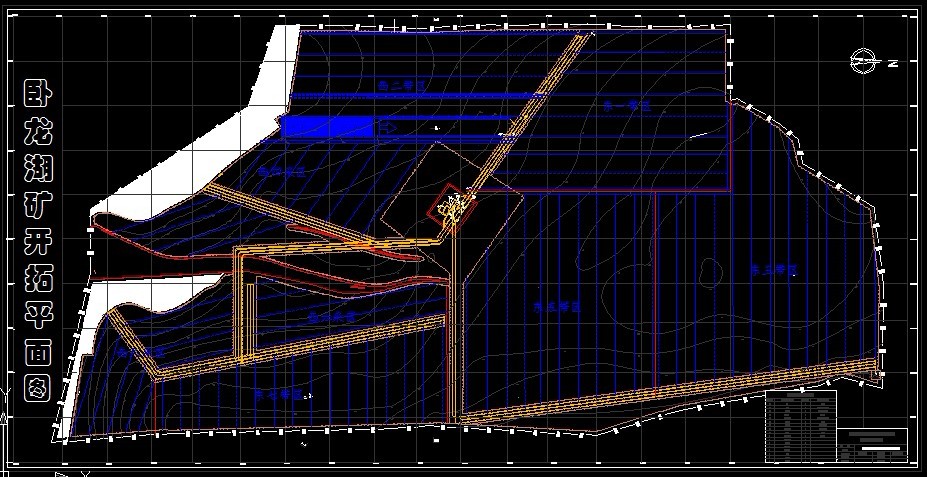Select the title character 矿
Screen dimensions: 927x477
point(38,205)
